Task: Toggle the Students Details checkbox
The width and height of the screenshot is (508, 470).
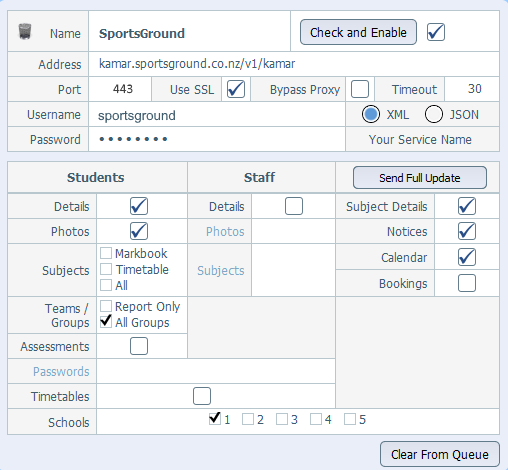Action: [139, 206]
